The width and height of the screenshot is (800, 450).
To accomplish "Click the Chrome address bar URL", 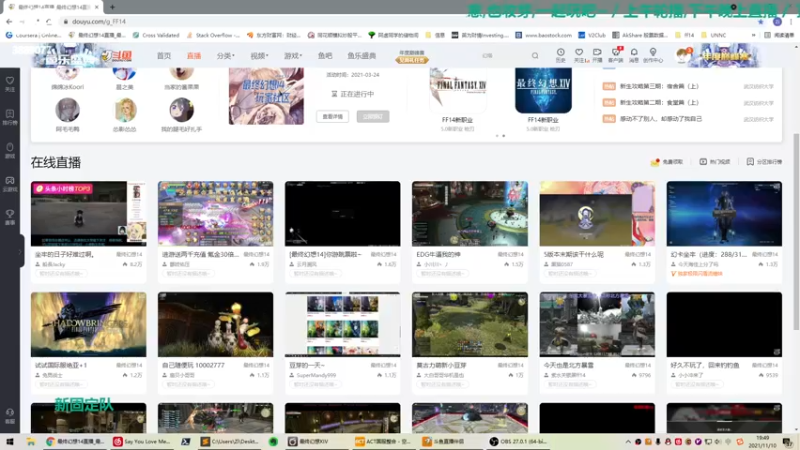I will [99, 21].
